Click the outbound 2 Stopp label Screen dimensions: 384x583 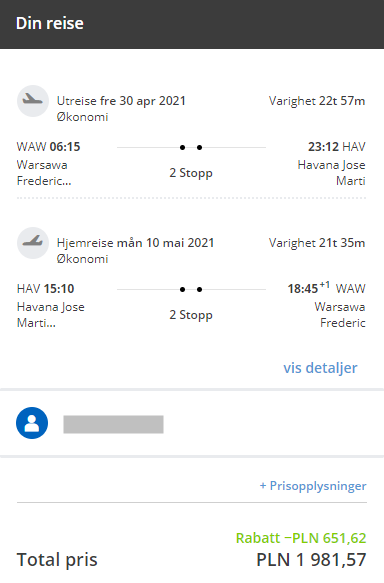191,173
